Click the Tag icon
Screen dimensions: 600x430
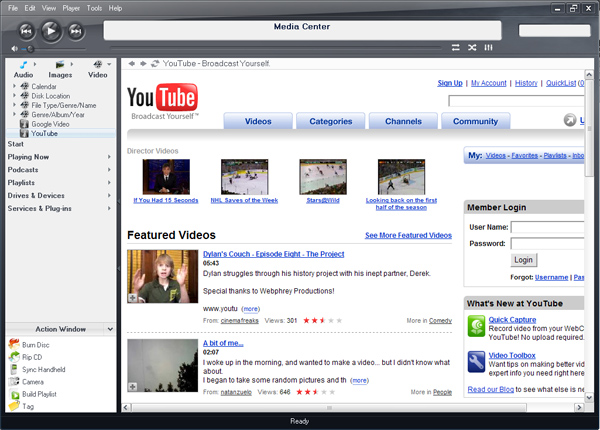click(x=14, y=406)
